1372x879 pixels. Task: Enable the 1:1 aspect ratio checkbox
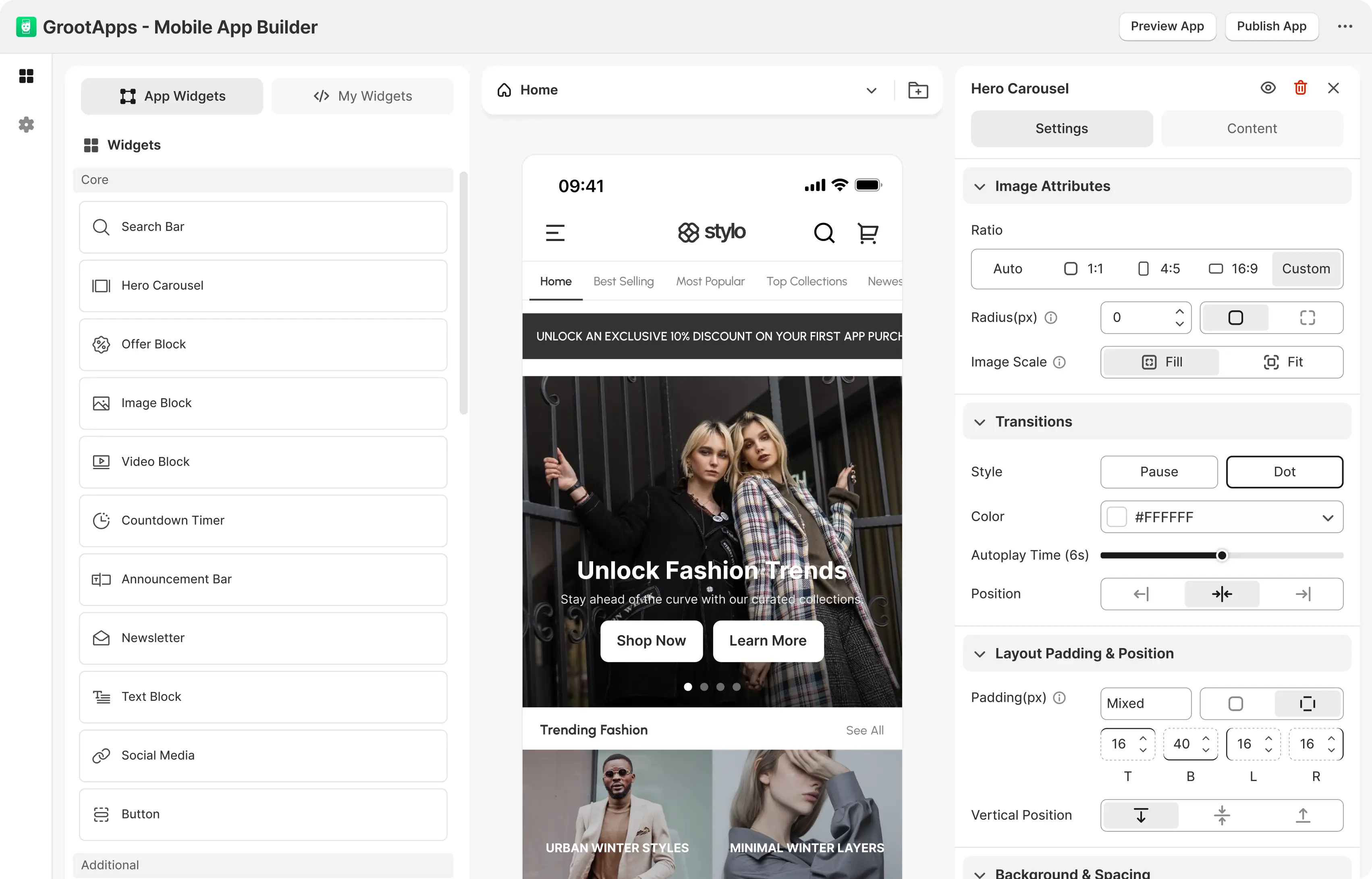[x=1070, y=268]
